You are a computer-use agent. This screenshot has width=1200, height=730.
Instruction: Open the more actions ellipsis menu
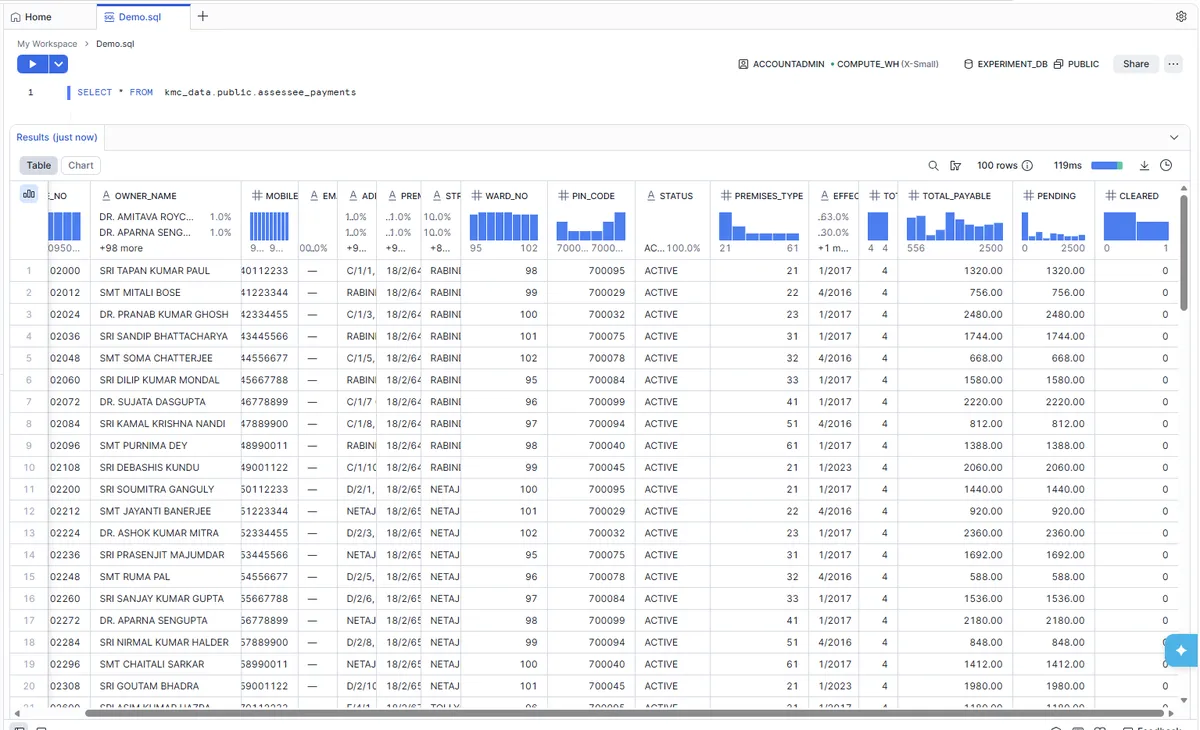[x=1173, y=63]
